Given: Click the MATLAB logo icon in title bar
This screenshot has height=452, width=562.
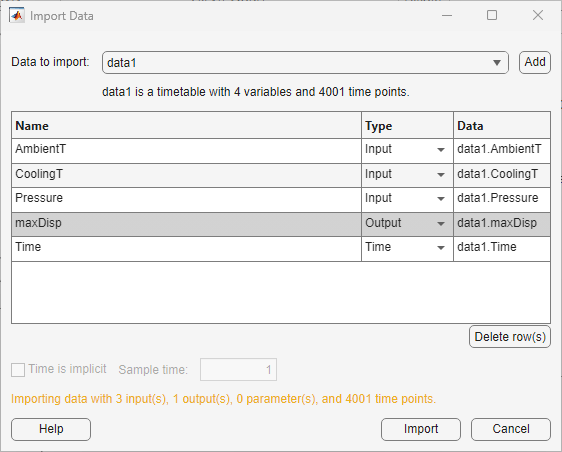Looking at the screenshot, I should [x=17, y=16].
